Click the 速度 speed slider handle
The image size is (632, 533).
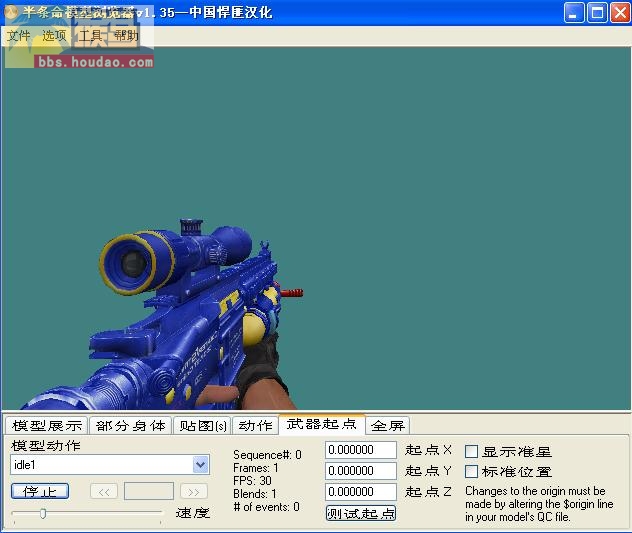pyautogui.click(x=43, y=513)
